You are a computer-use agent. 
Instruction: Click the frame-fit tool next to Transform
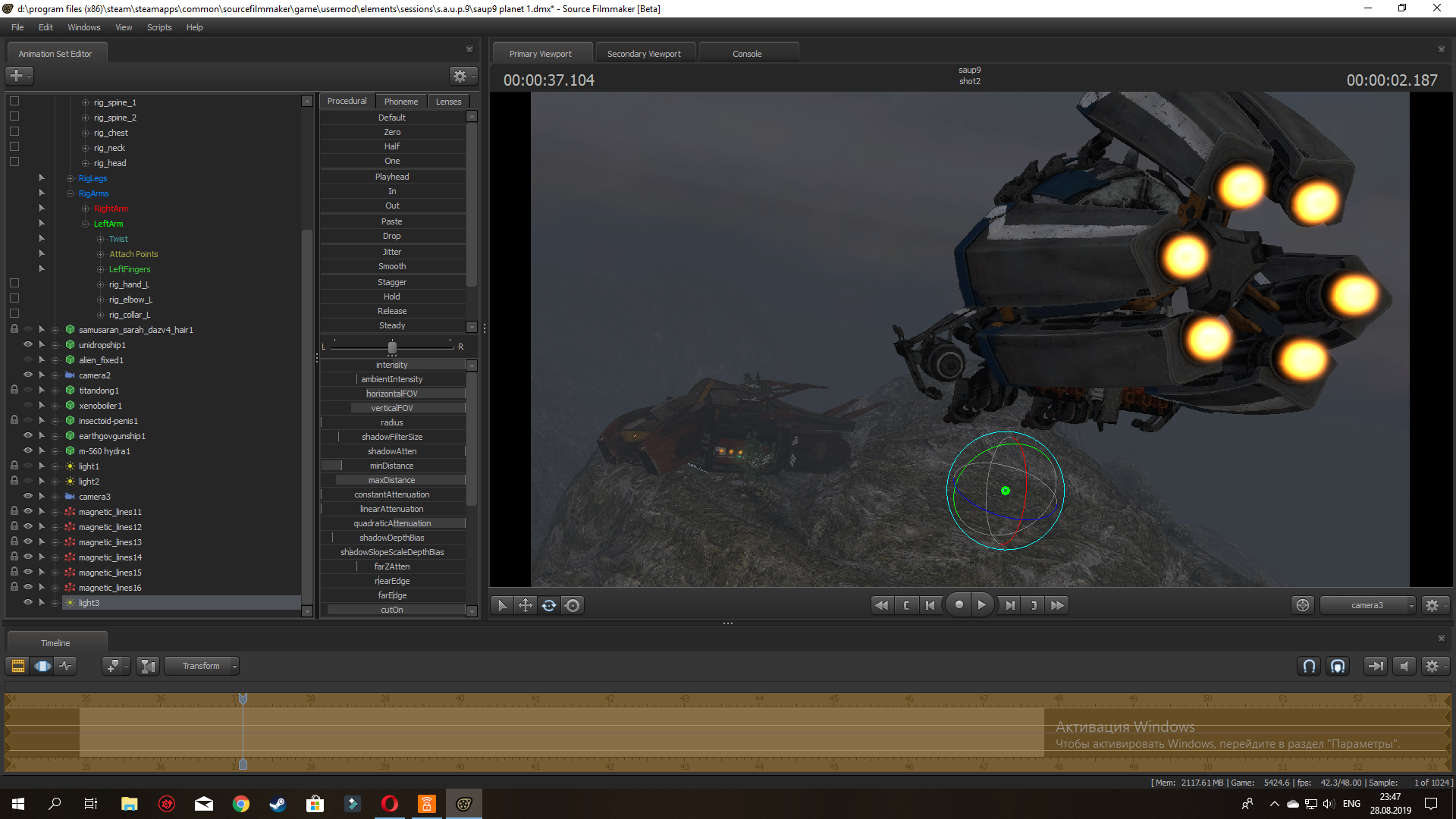pyautogui.click(x=148, y=666)
